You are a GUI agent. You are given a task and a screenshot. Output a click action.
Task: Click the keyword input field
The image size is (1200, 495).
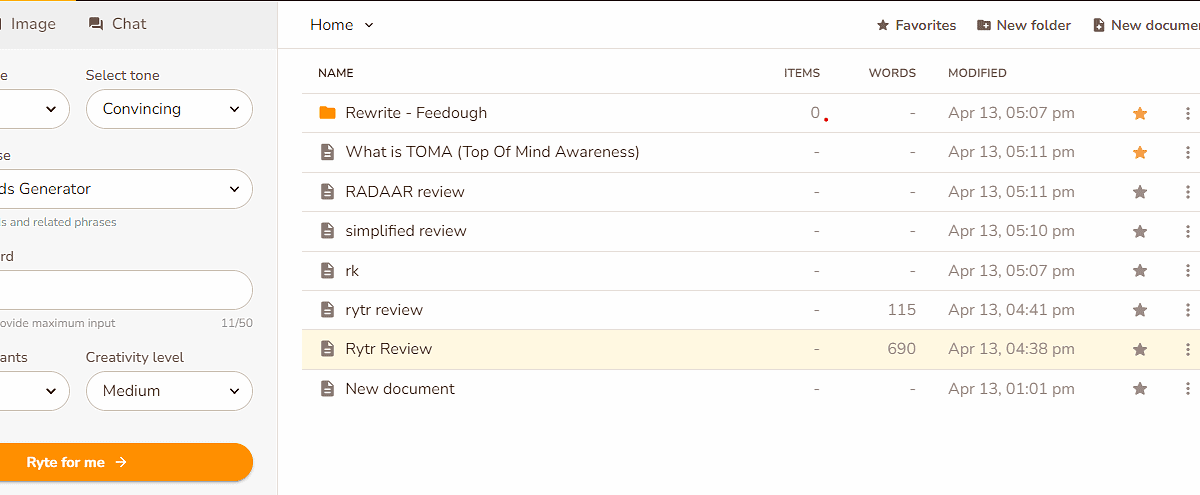click(x=120, y=290)
